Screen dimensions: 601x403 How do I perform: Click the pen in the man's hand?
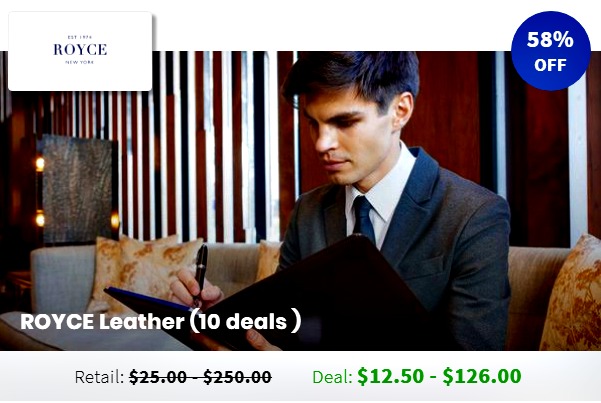200,274
